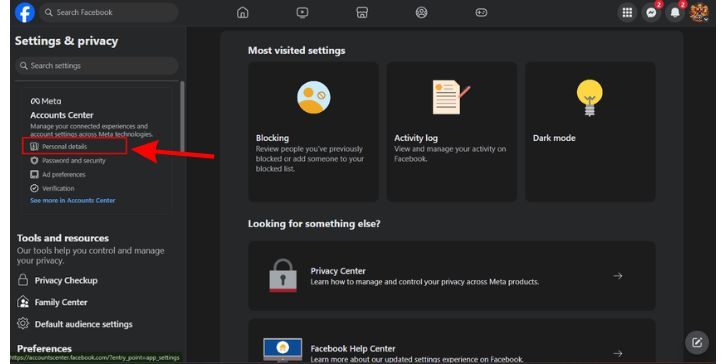This screenshot has width=726, height=364.
Task: Click the Tools and resources heading
Action: click(63, 238)
